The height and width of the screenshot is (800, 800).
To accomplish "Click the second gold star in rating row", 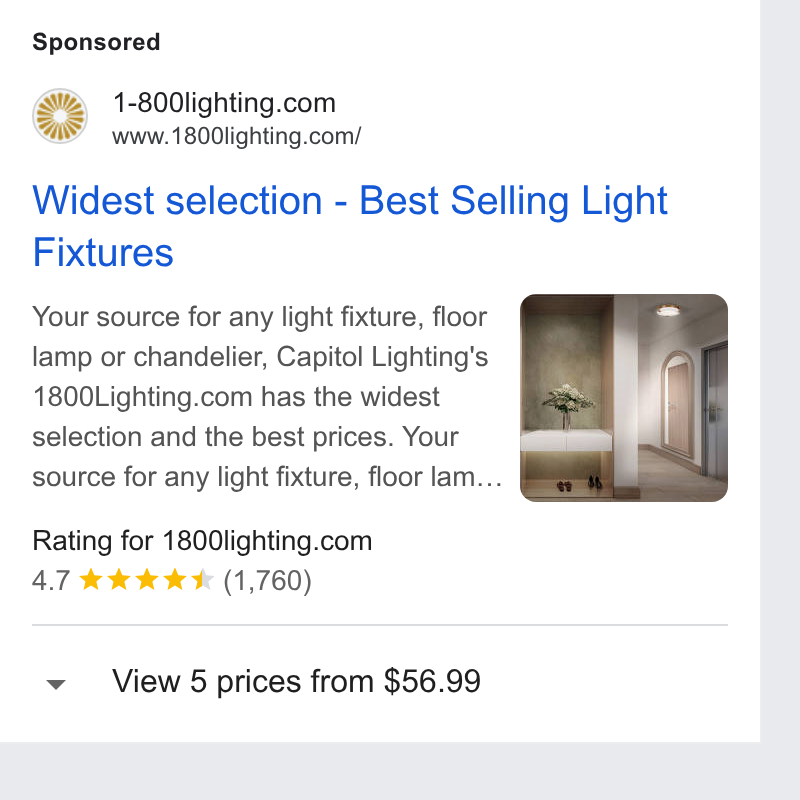I will [119, 580].
